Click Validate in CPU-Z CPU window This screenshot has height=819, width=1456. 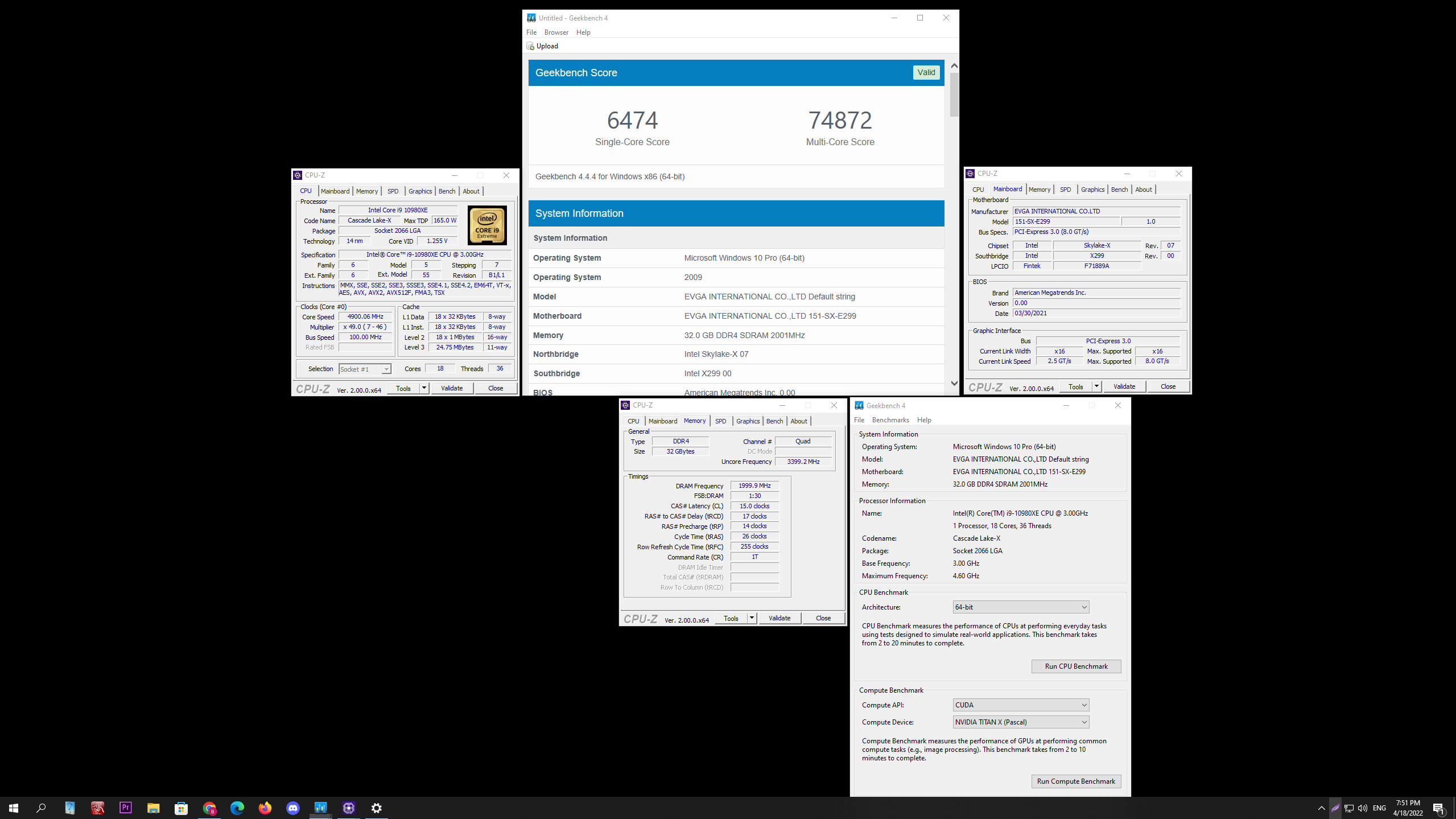pos(452,388)
